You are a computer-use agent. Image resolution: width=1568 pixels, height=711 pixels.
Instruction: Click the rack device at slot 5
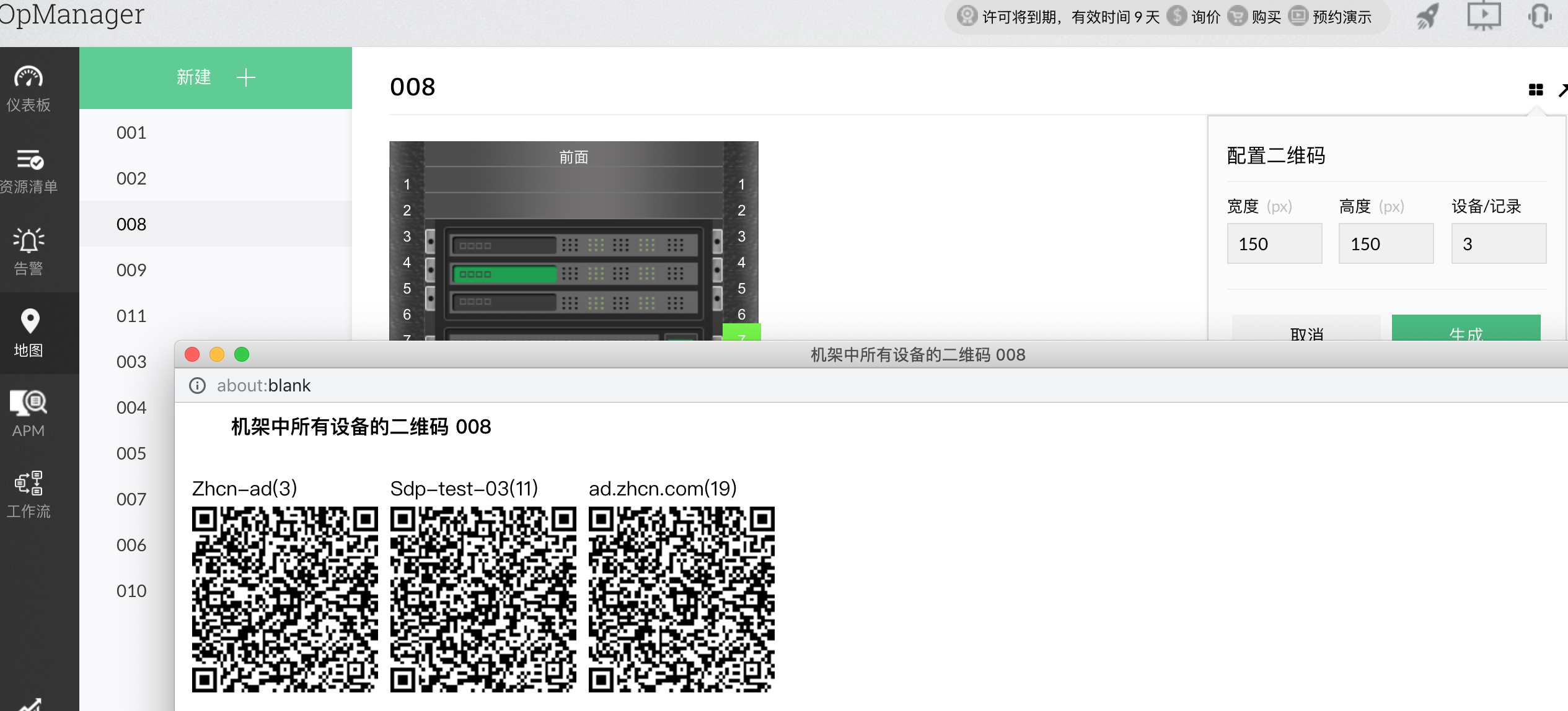click(574, 302)
